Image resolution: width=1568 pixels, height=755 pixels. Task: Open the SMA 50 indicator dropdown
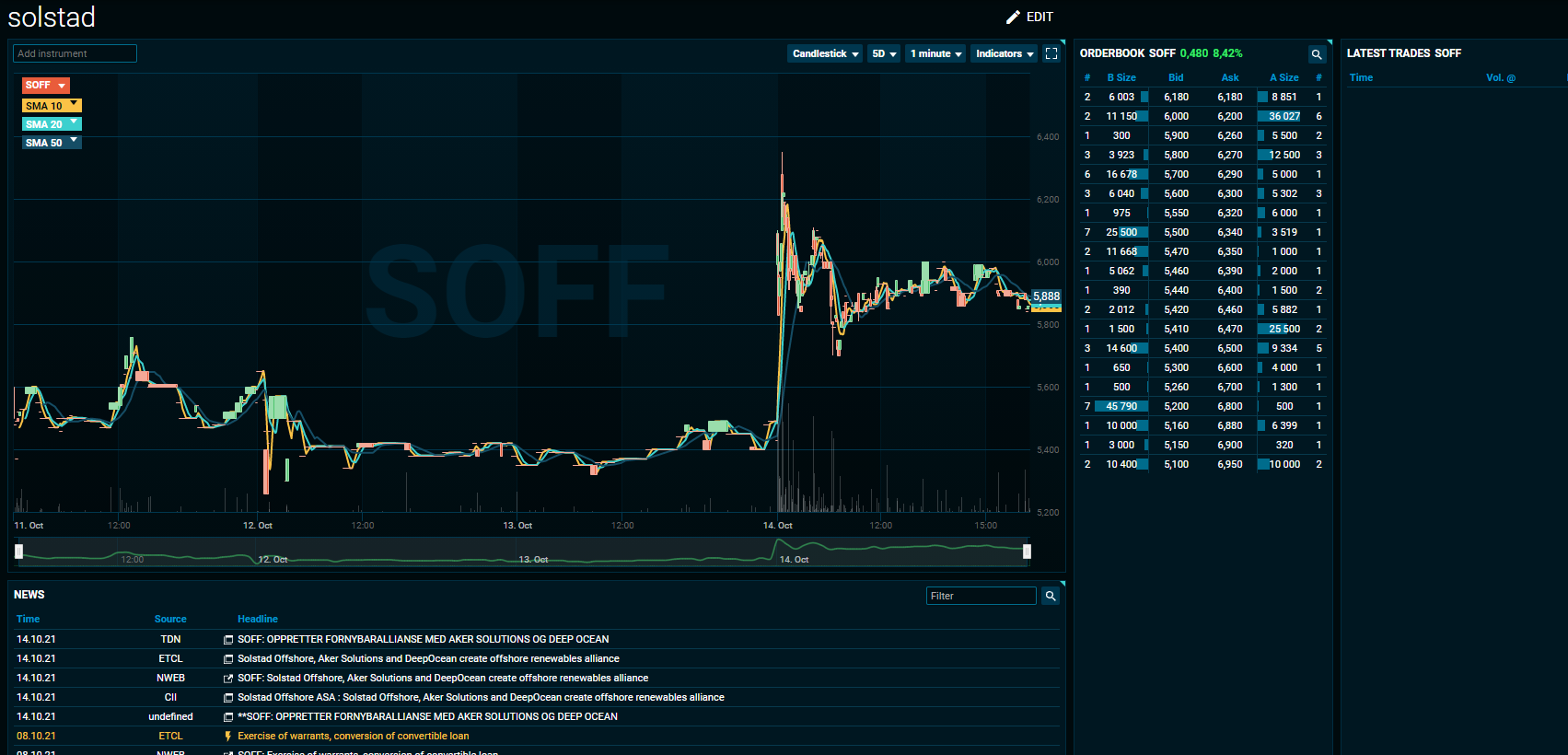click(x=52, y=143)
